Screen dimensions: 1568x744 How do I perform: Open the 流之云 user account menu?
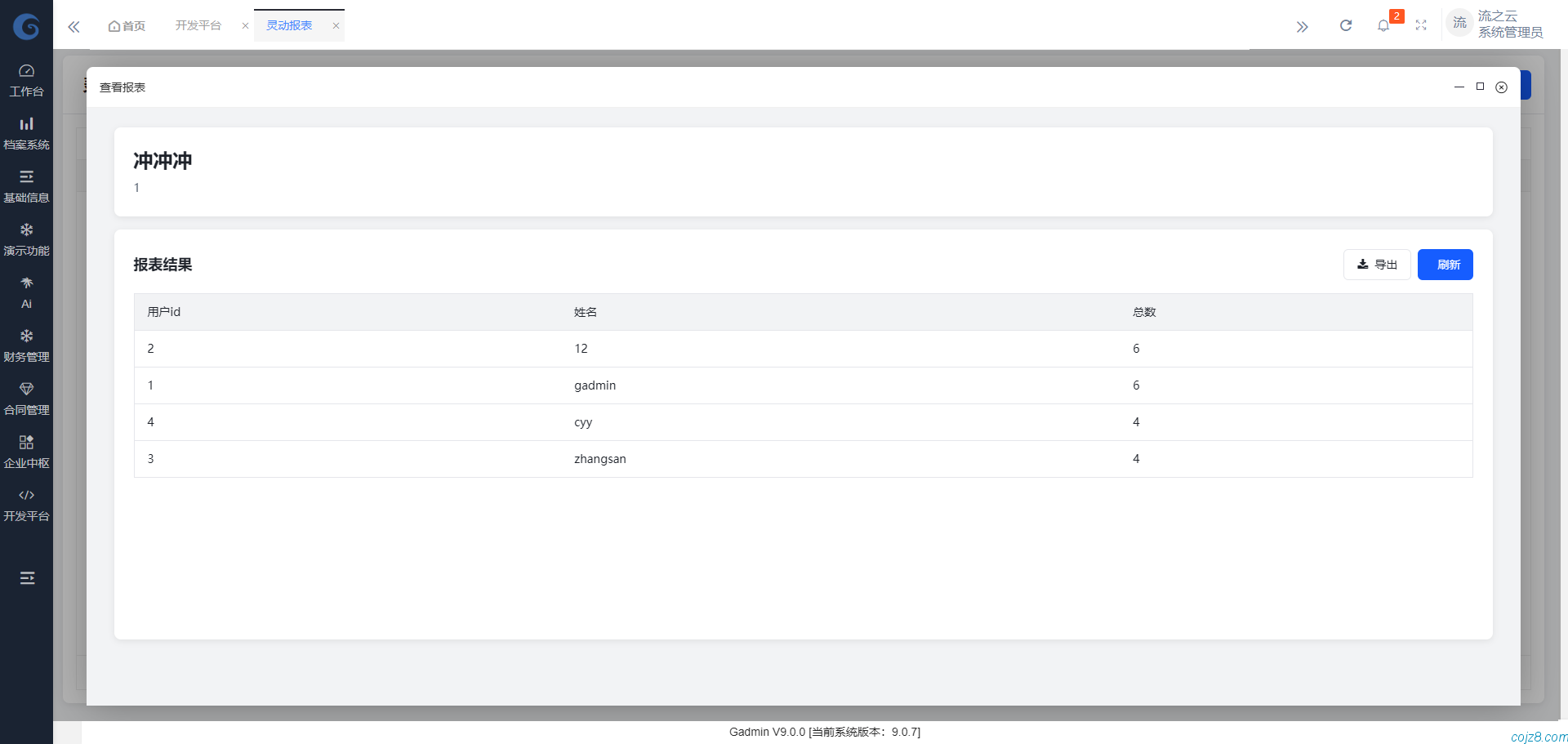1494,25
